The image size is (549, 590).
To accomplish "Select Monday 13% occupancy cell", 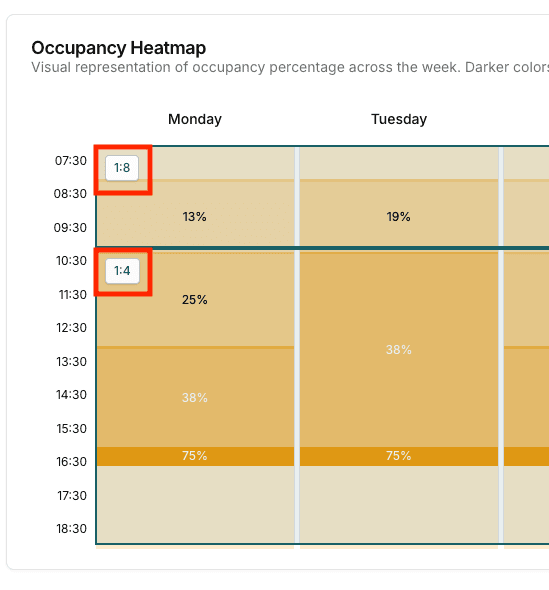I will (195, 213).
